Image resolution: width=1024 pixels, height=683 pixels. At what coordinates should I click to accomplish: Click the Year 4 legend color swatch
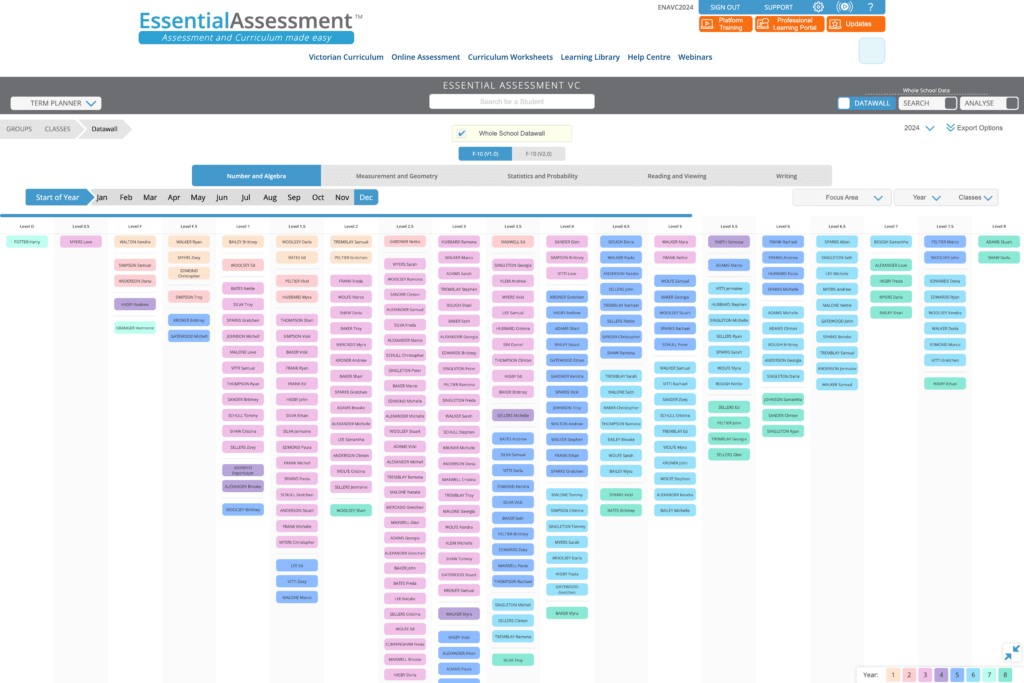(941, 675)
